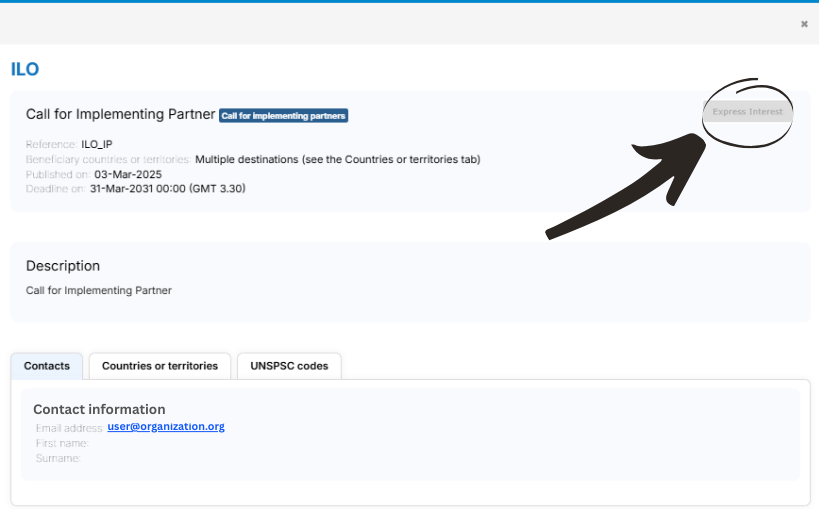Image resolution: width=819 pixels, height=511 pixels.
Task: Close the notice dialog with the X
Action: point(804,24)
